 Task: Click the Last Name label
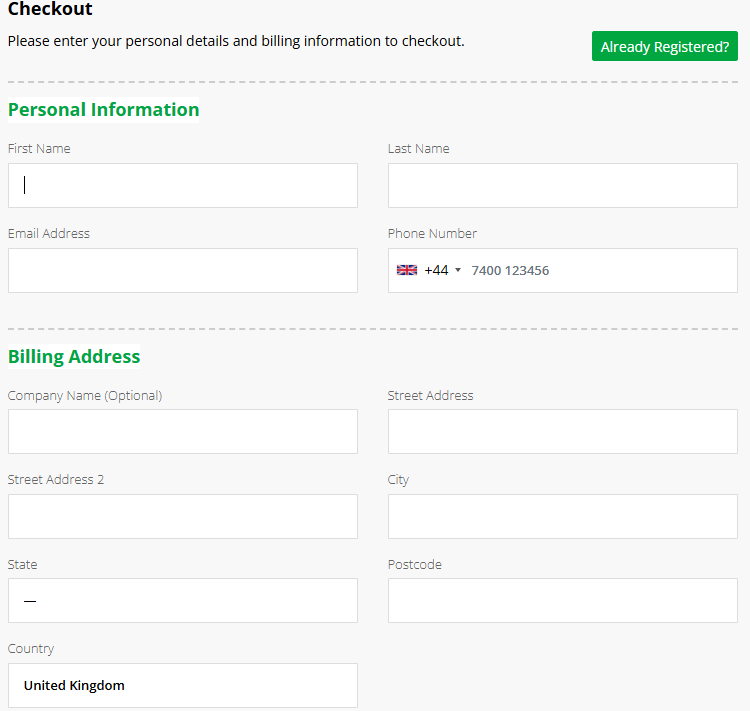point(419,149)
